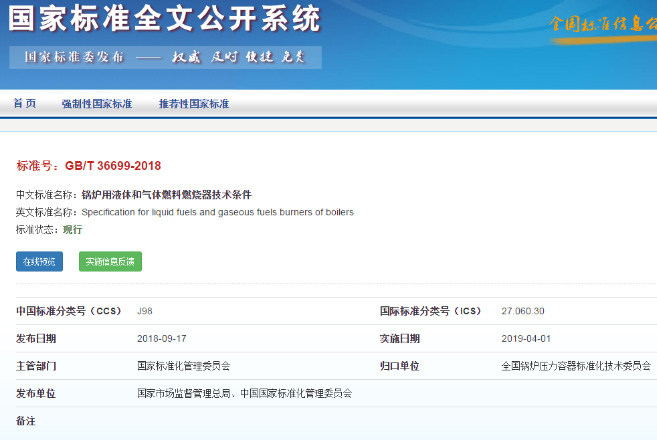
Task: Click the CCS classification value J98
Action: coord(146,311)
